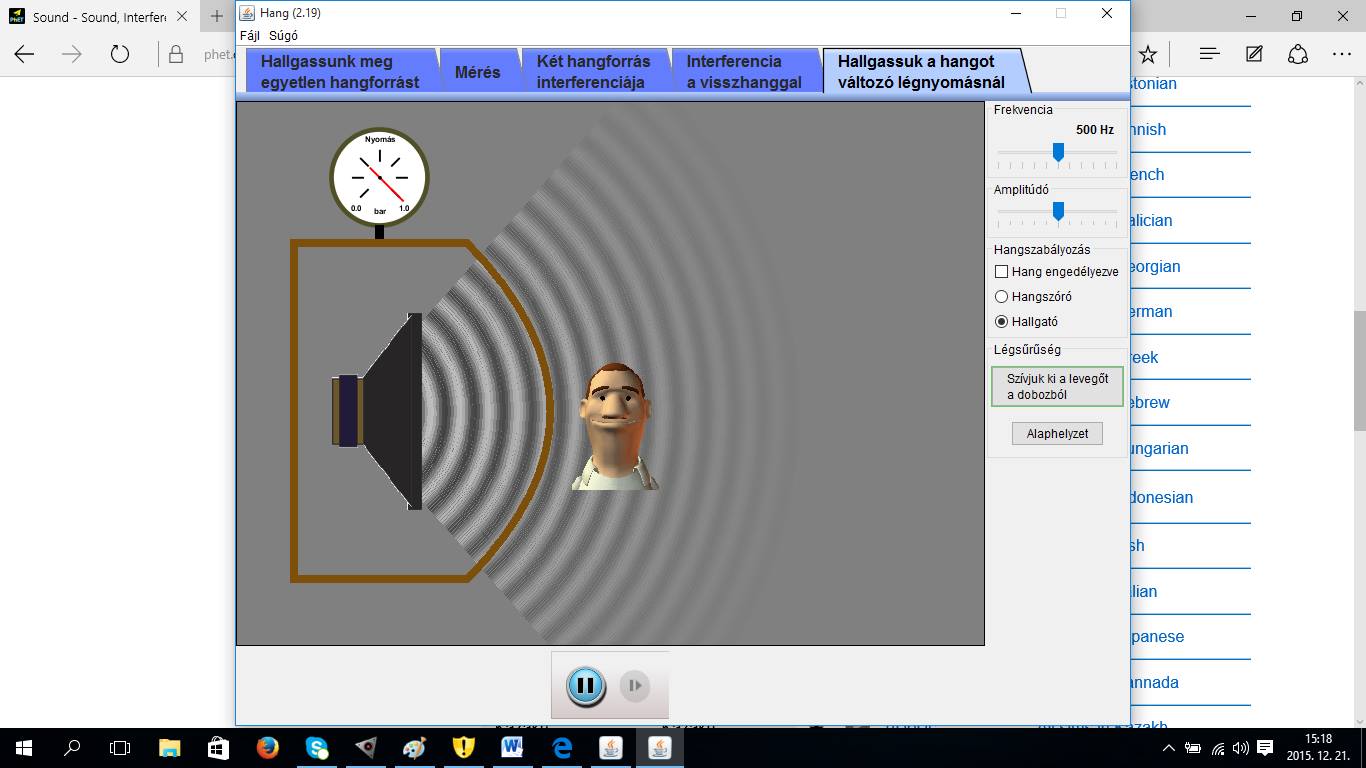Open Edge Web Note tool

[1254, 54]
